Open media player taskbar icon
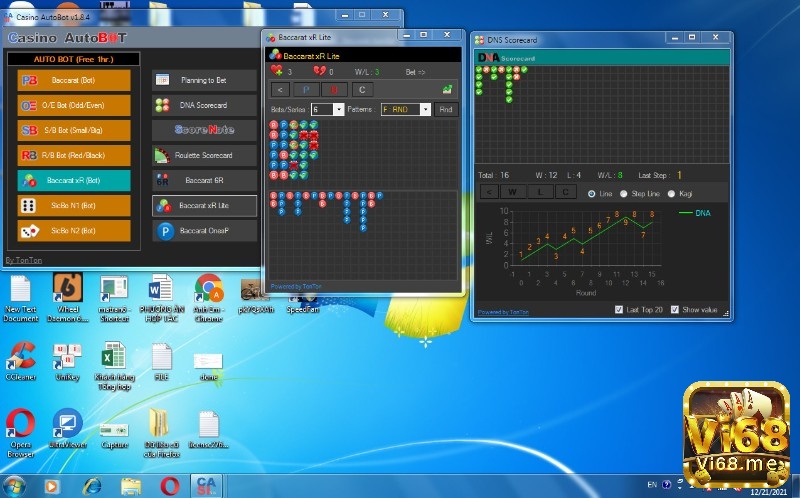800x498 pixels. point(52,486)
